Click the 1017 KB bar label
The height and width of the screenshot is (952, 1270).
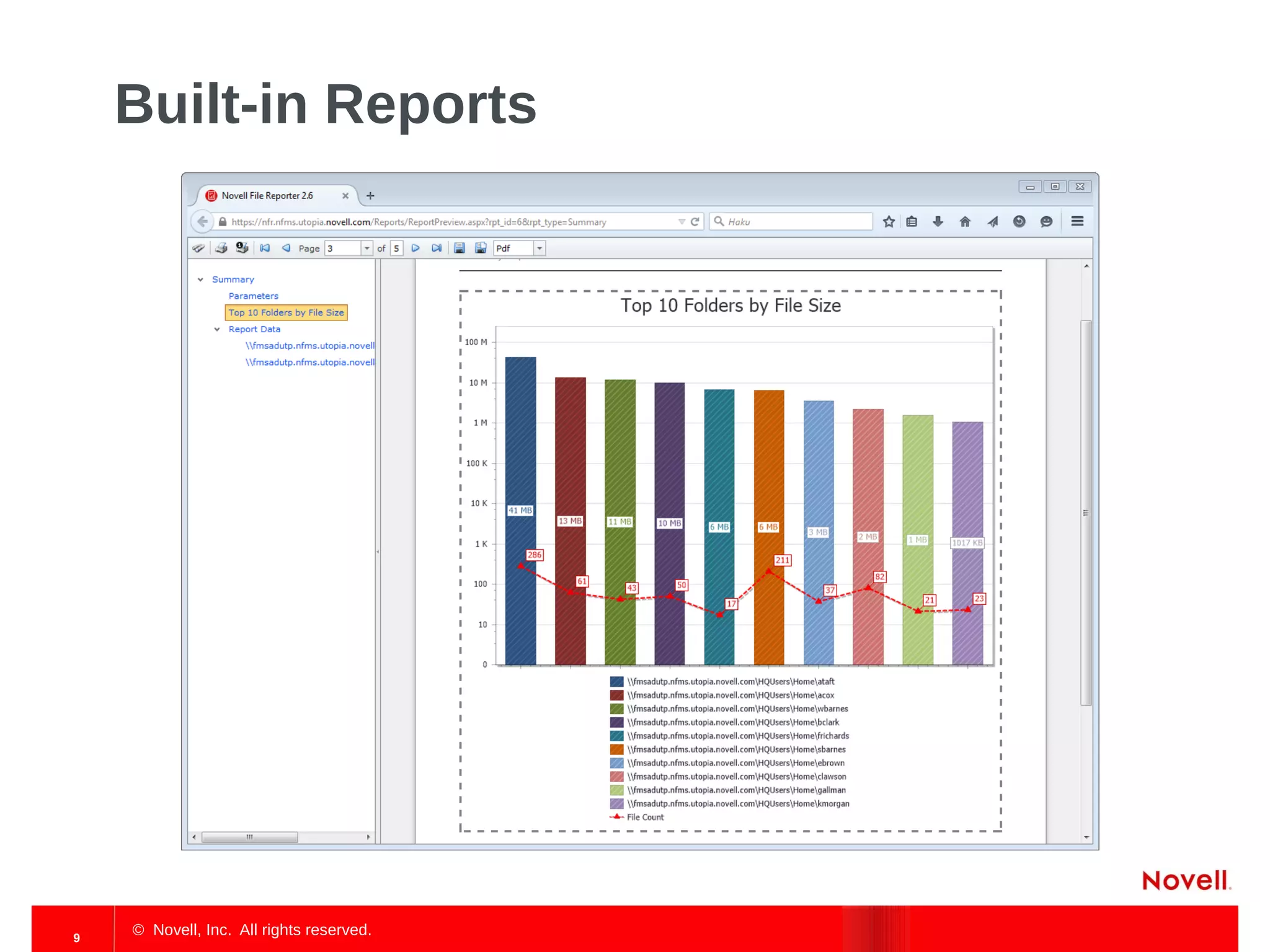[x=967, y=543]
